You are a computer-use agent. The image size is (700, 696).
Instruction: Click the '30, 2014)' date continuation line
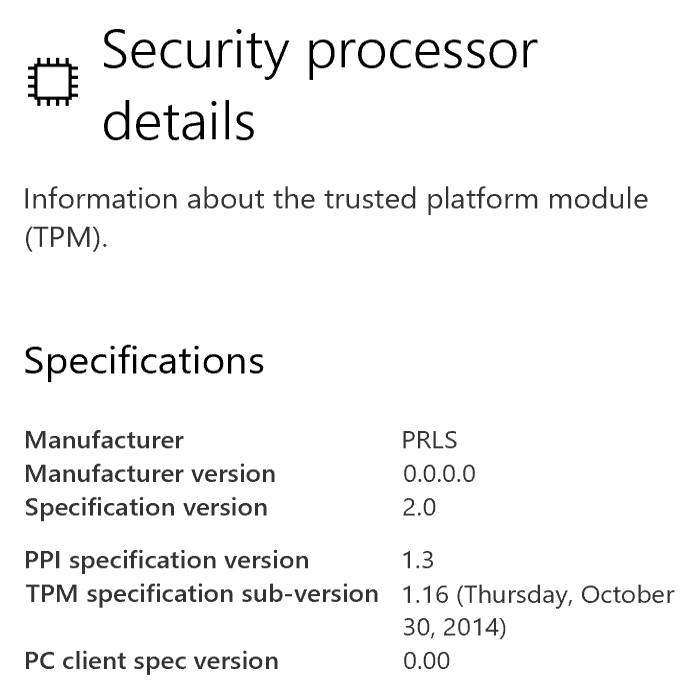click(x=455, y=627)
